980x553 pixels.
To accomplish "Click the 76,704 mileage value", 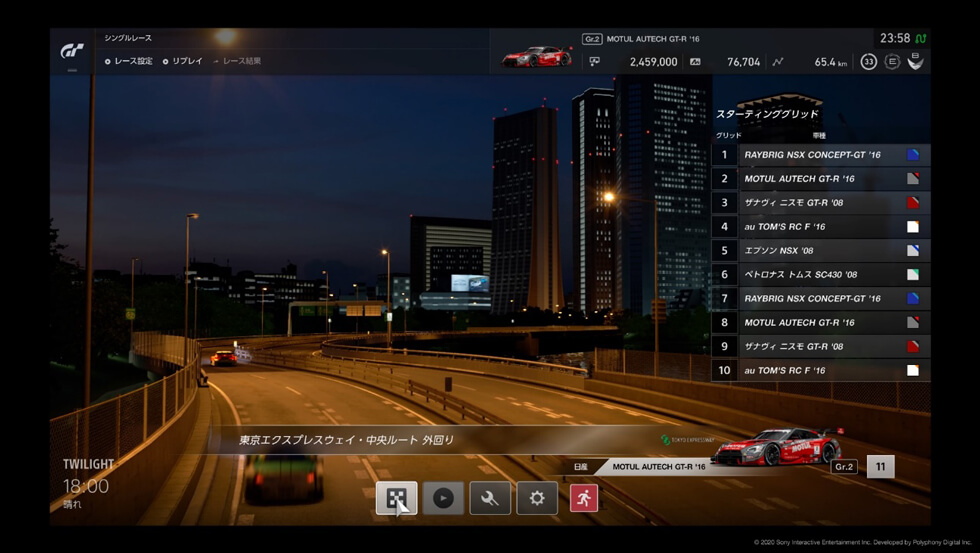I will point(743,62).
